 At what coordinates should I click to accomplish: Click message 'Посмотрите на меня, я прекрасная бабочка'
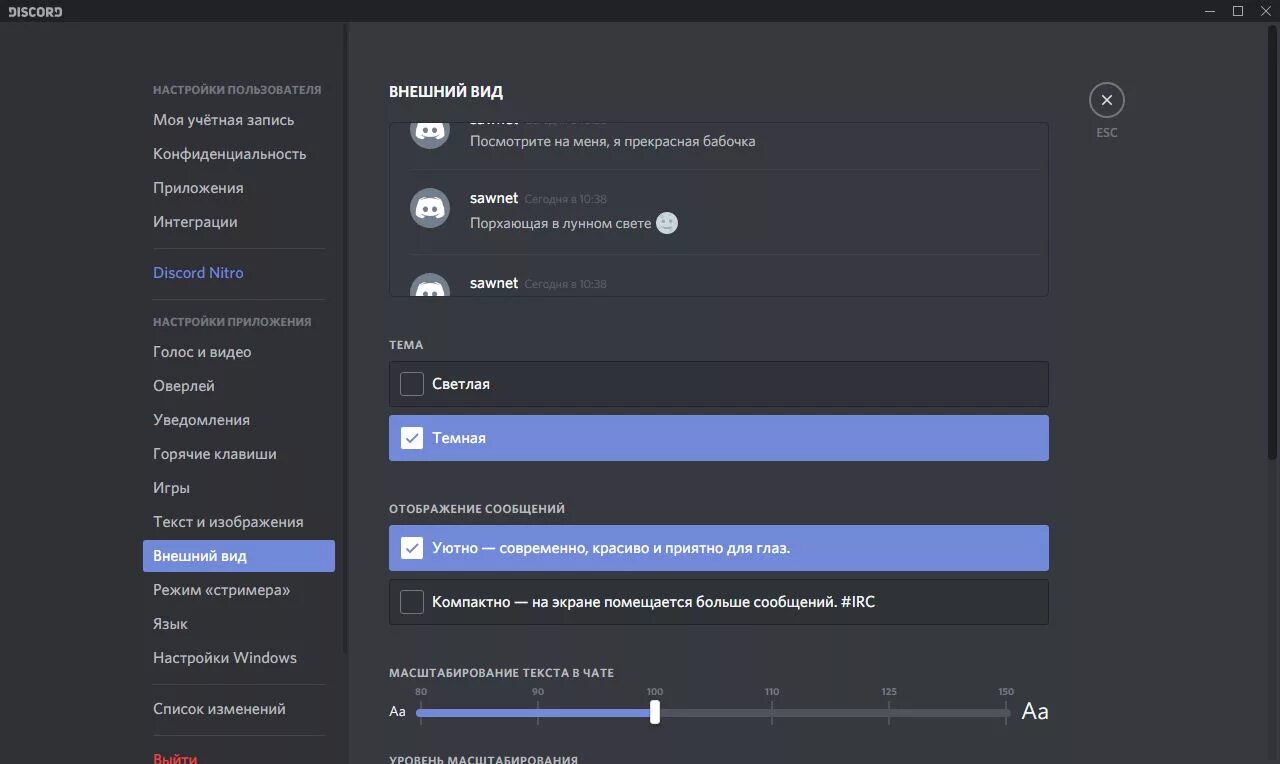coord(613,141)
